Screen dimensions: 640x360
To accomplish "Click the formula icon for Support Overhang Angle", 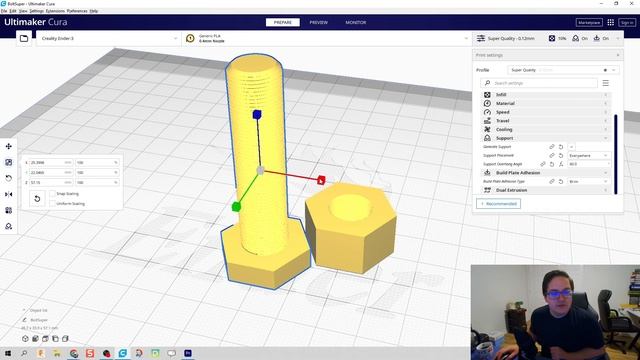I will pyautogui.click(x=561, y=164).
